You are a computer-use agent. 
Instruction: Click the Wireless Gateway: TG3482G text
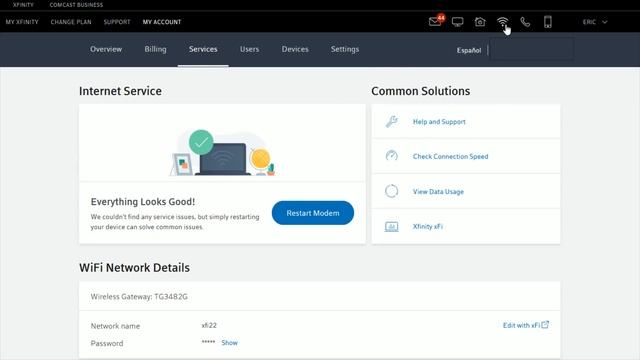pyautogui.click(x=139, y=296)
